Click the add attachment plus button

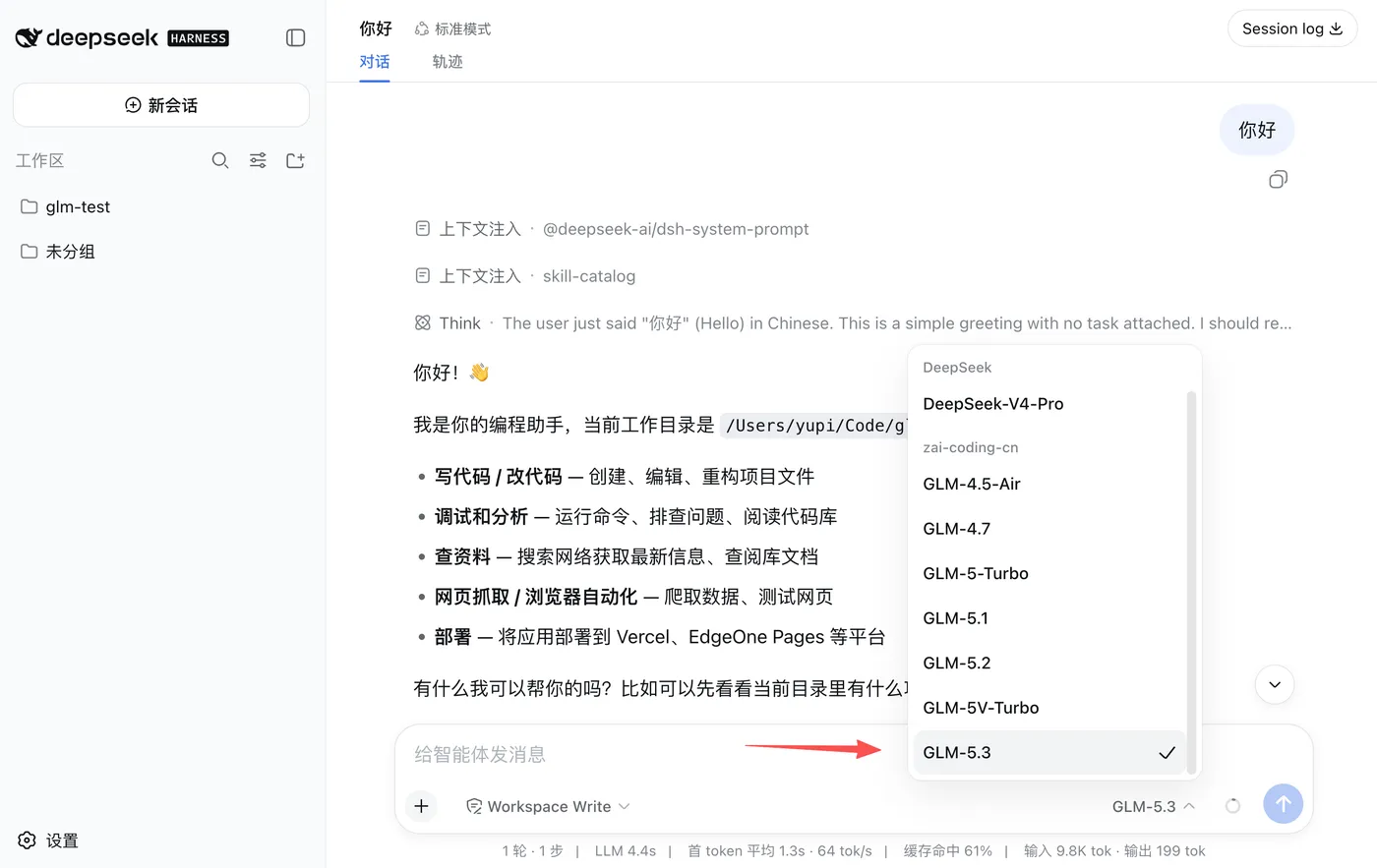click(x=421, y=806)
